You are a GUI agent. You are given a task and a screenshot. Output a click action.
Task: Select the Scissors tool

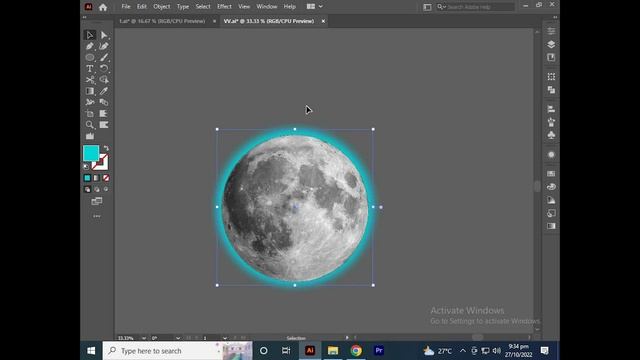(x=90, y=80)
